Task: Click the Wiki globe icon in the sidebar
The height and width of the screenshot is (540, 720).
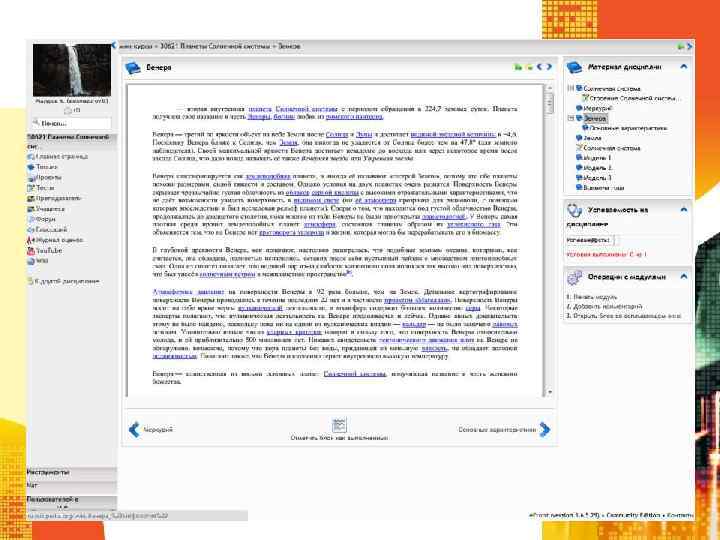Action: [31, 261]
